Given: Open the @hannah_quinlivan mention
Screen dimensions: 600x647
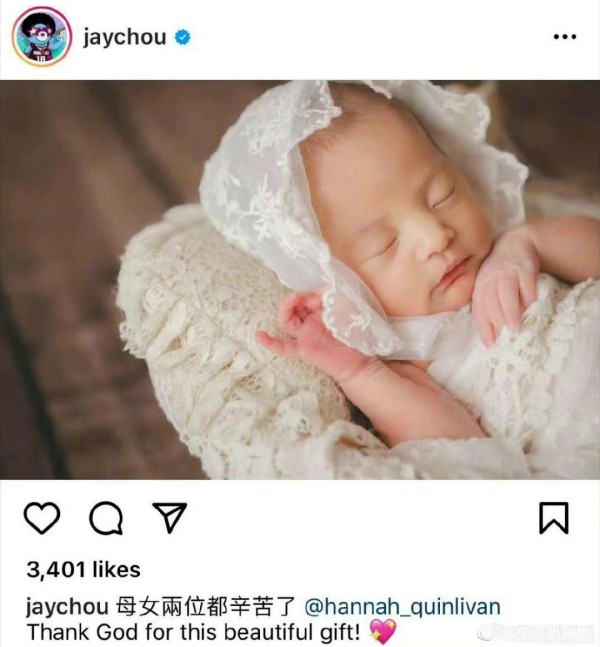Looking at the screenshot, I should (402, 607).
